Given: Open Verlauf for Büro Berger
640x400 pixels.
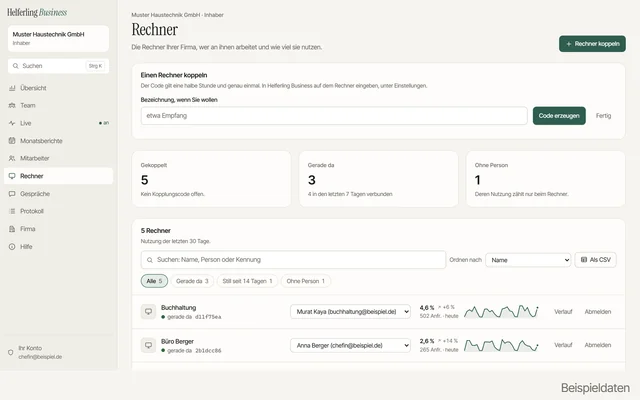Looking at the screenshot, I should [563, 345].
